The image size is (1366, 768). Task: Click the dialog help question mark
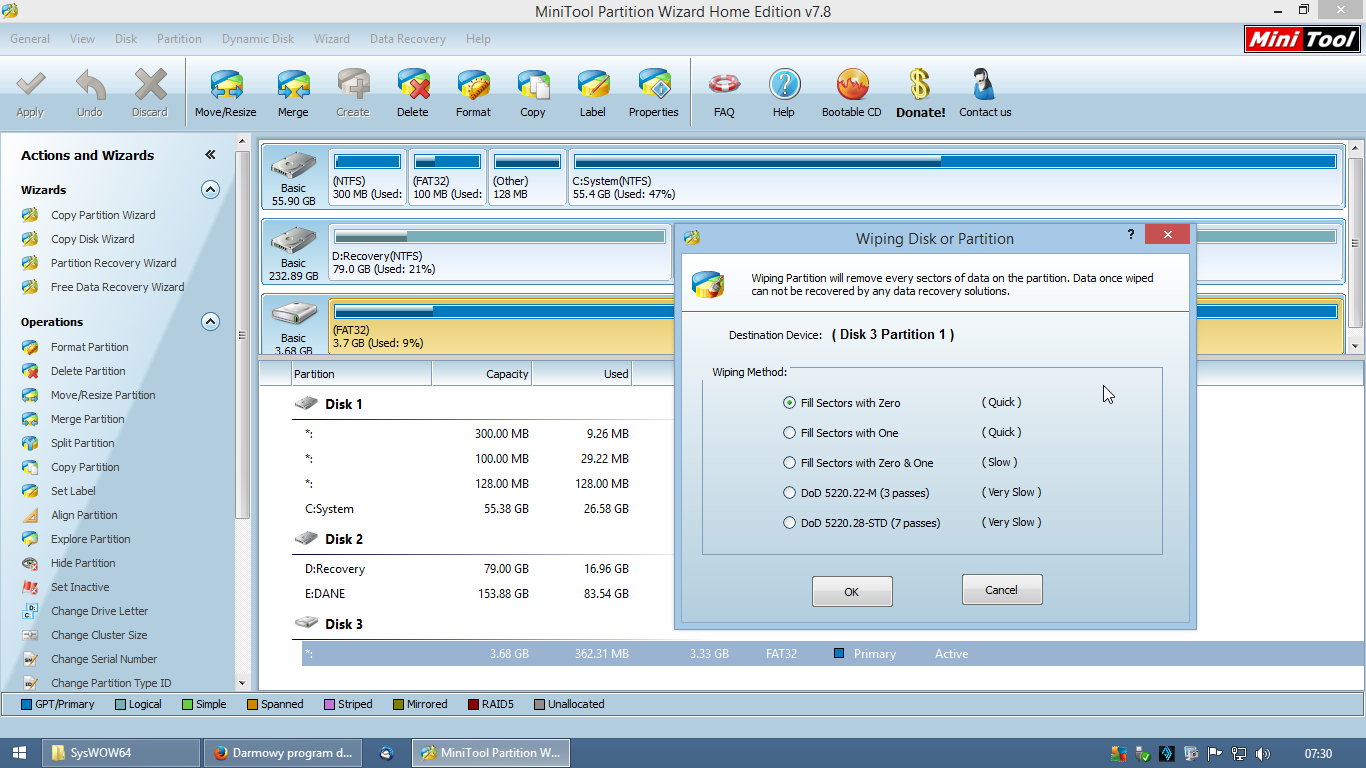coord(1131,234)
